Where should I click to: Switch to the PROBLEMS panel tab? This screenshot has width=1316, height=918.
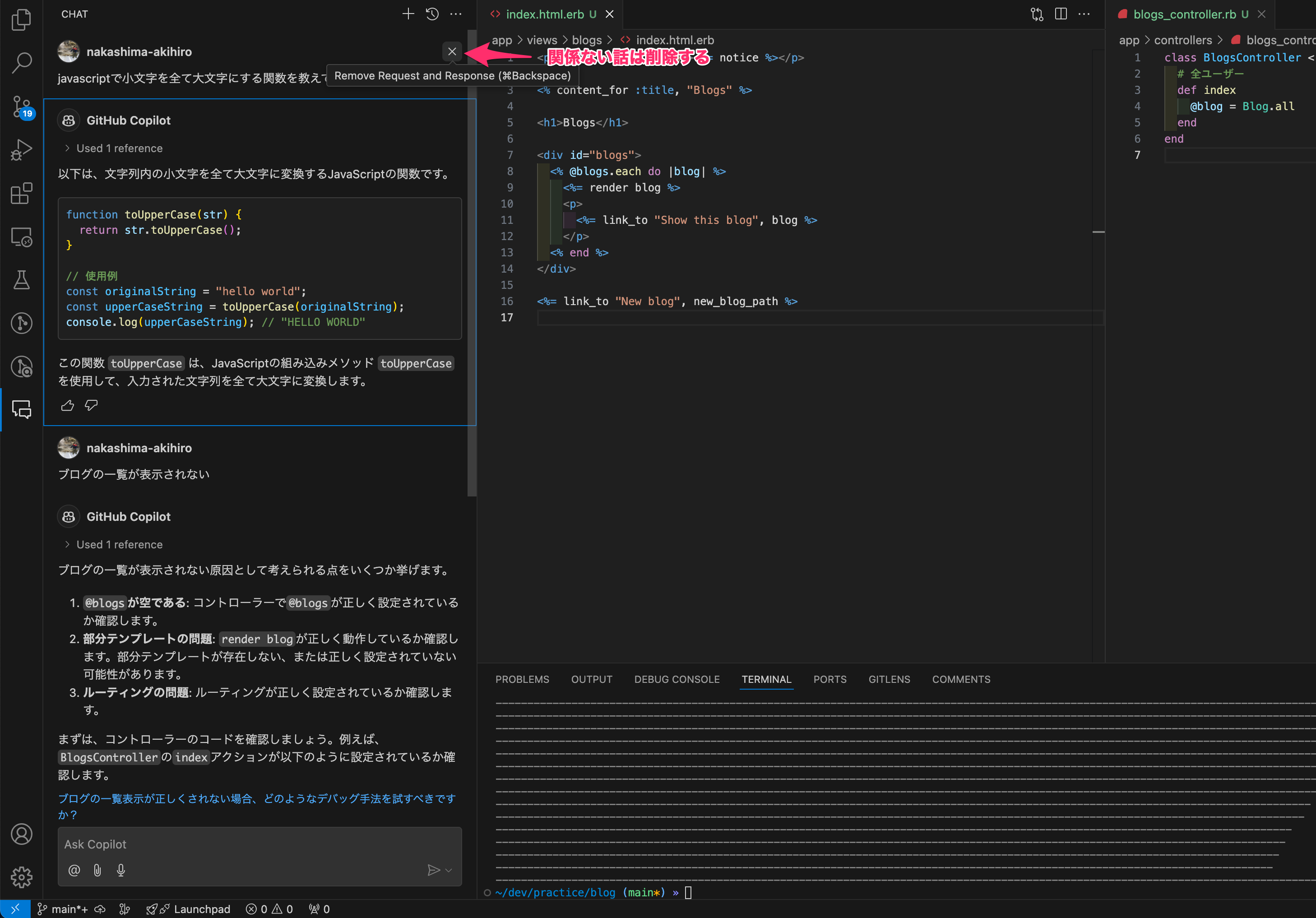[x=522, y=679]
